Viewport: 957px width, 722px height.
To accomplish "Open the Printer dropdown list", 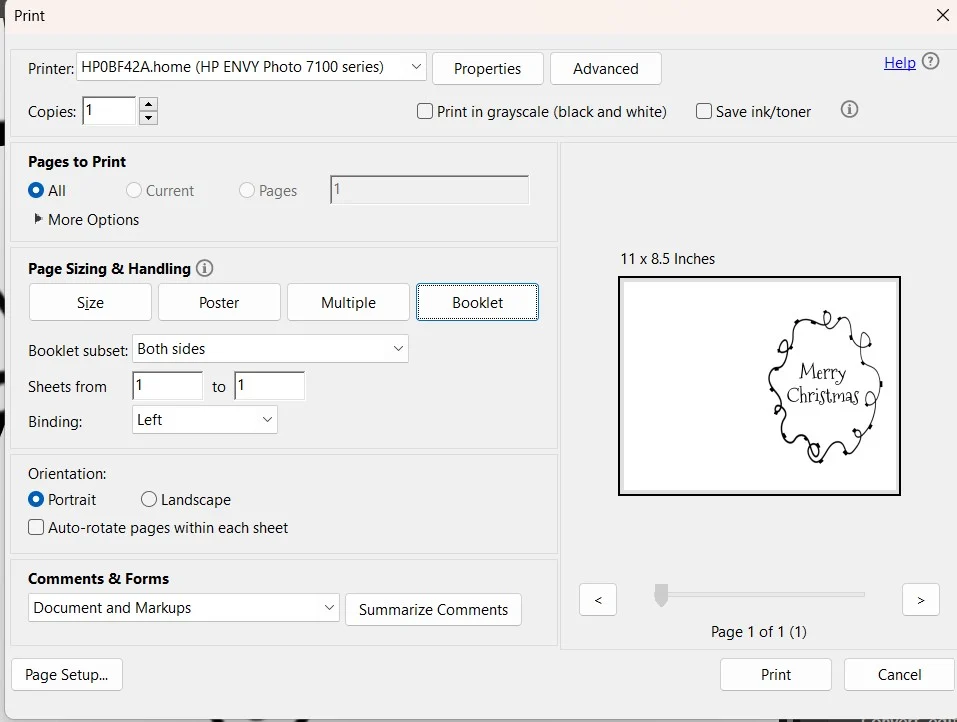I will coord(251,67).
